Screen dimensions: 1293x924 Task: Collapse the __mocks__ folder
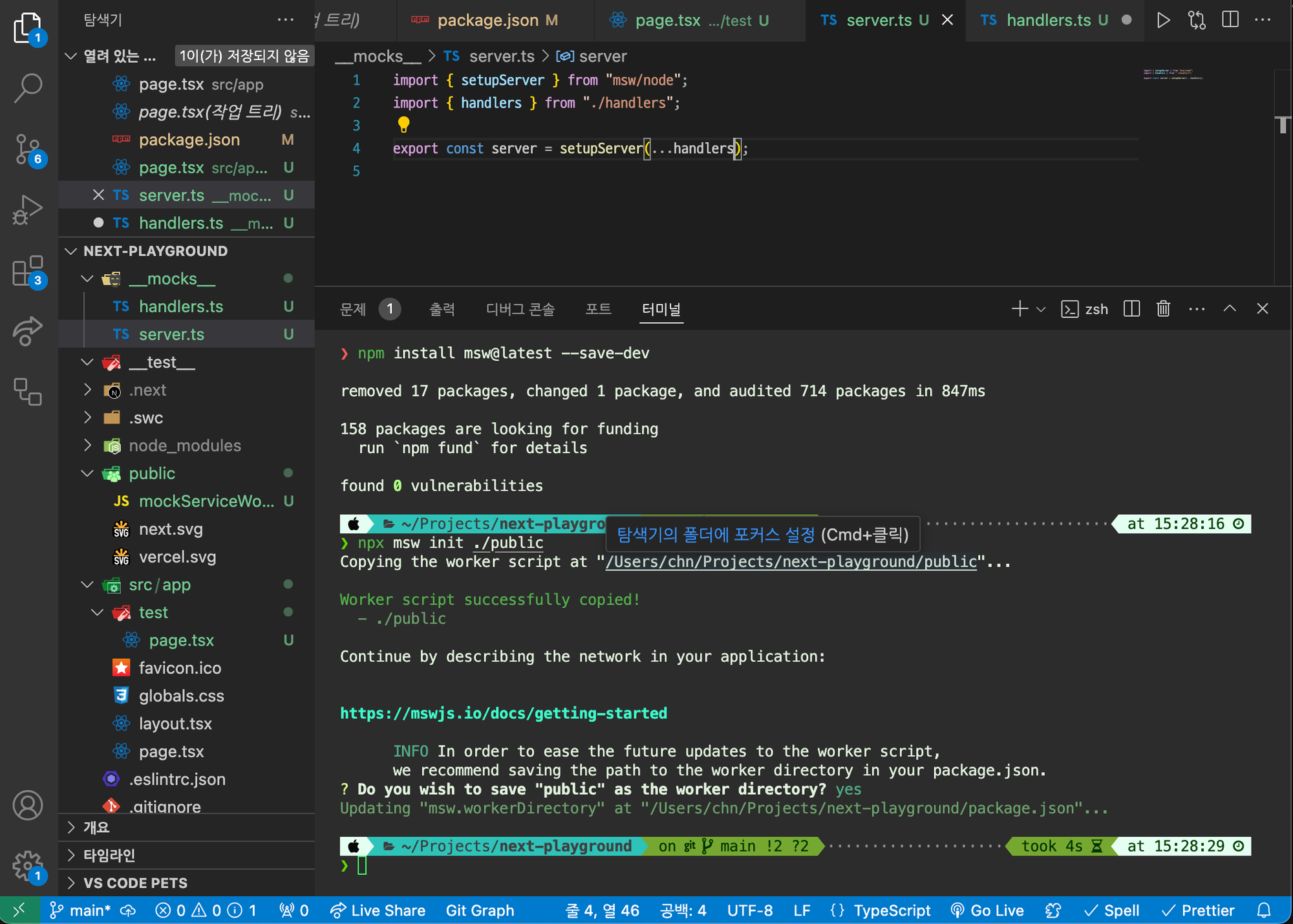[87, 279]
